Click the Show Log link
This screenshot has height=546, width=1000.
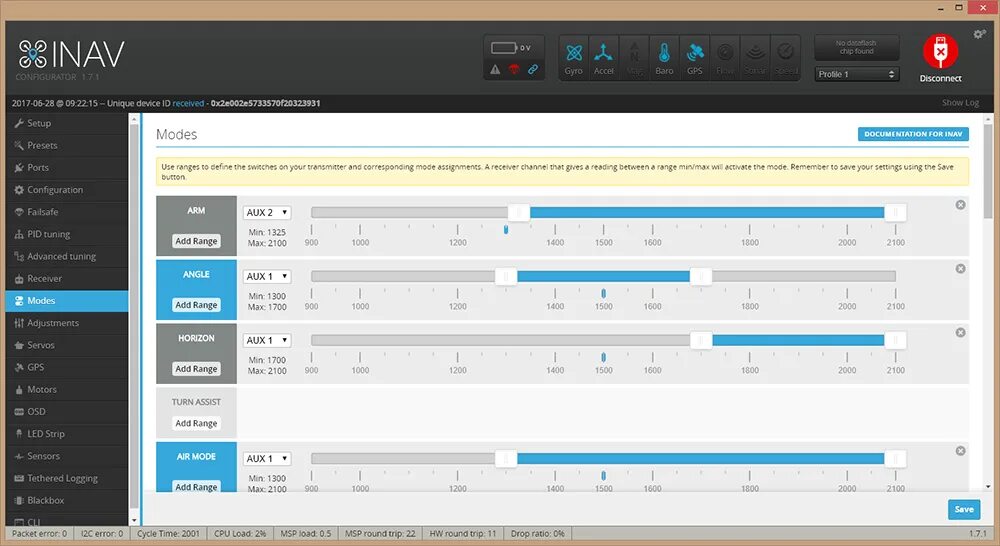(x=960, y=103)
